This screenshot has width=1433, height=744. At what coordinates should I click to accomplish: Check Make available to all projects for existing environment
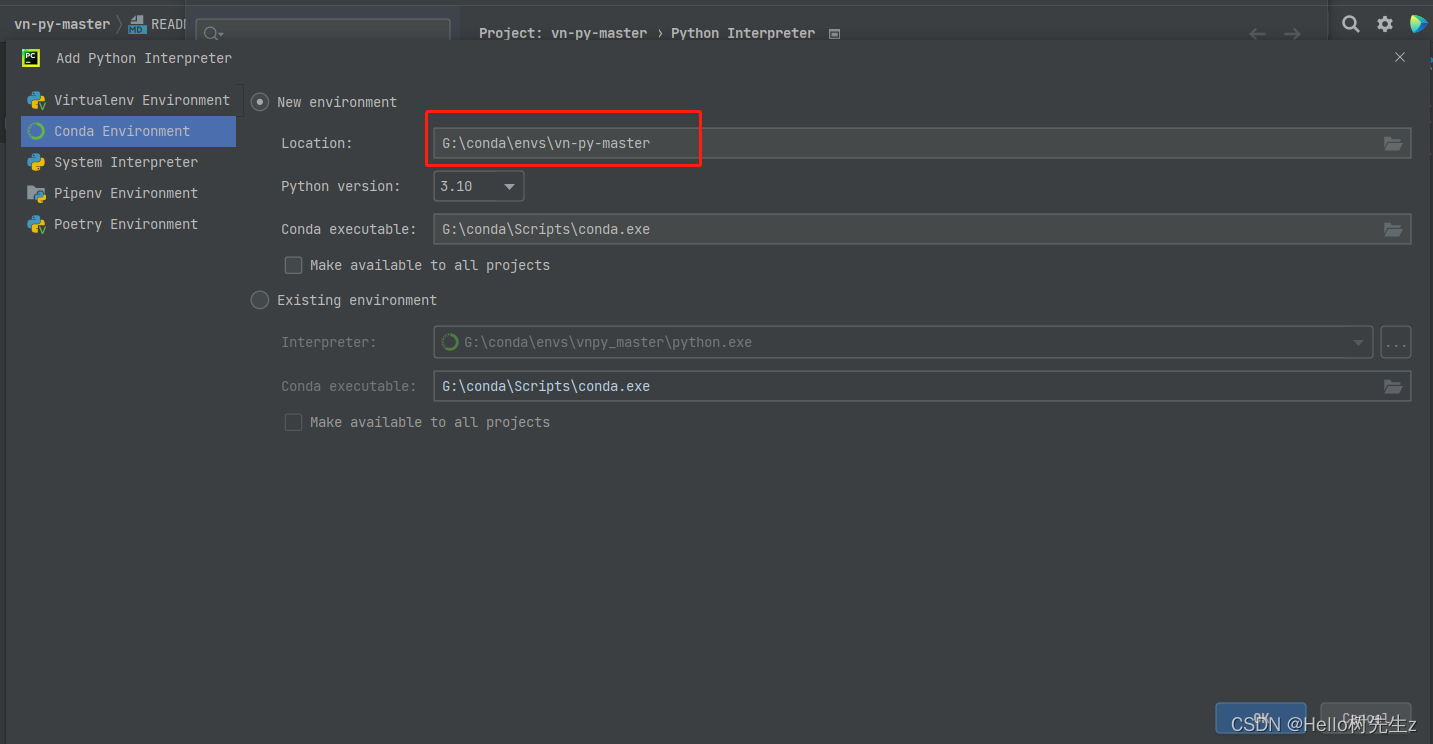[x=293, y=422]
